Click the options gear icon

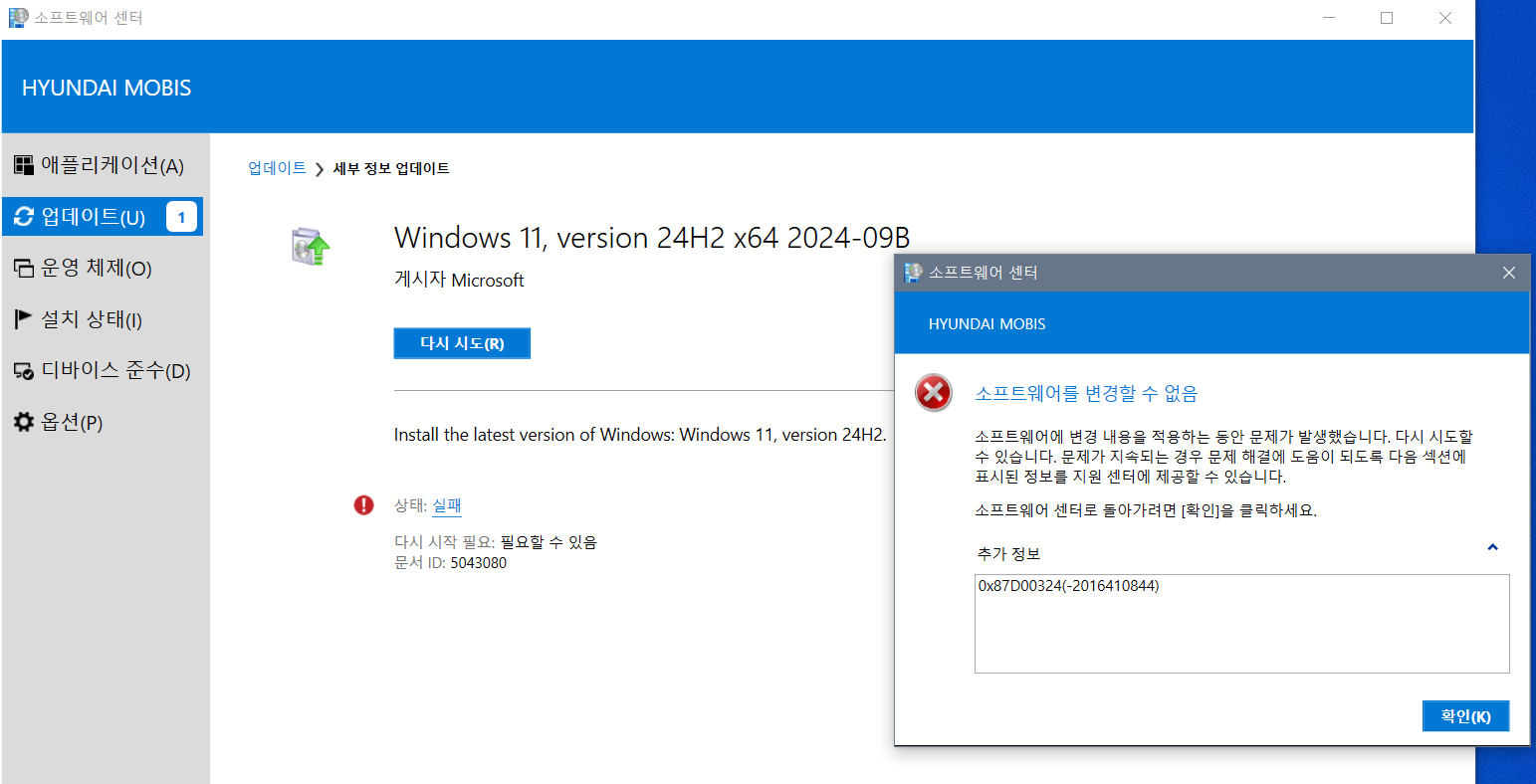click(23, 423)
